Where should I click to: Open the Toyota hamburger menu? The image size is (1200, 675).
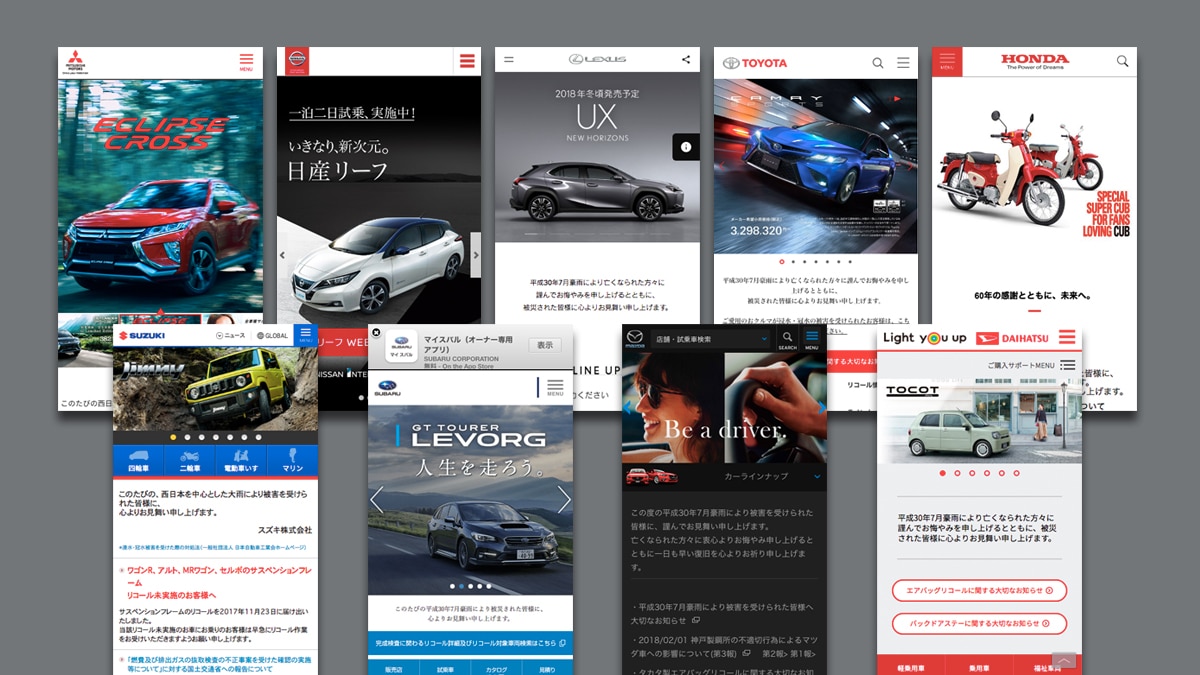[x=903, y=63]
